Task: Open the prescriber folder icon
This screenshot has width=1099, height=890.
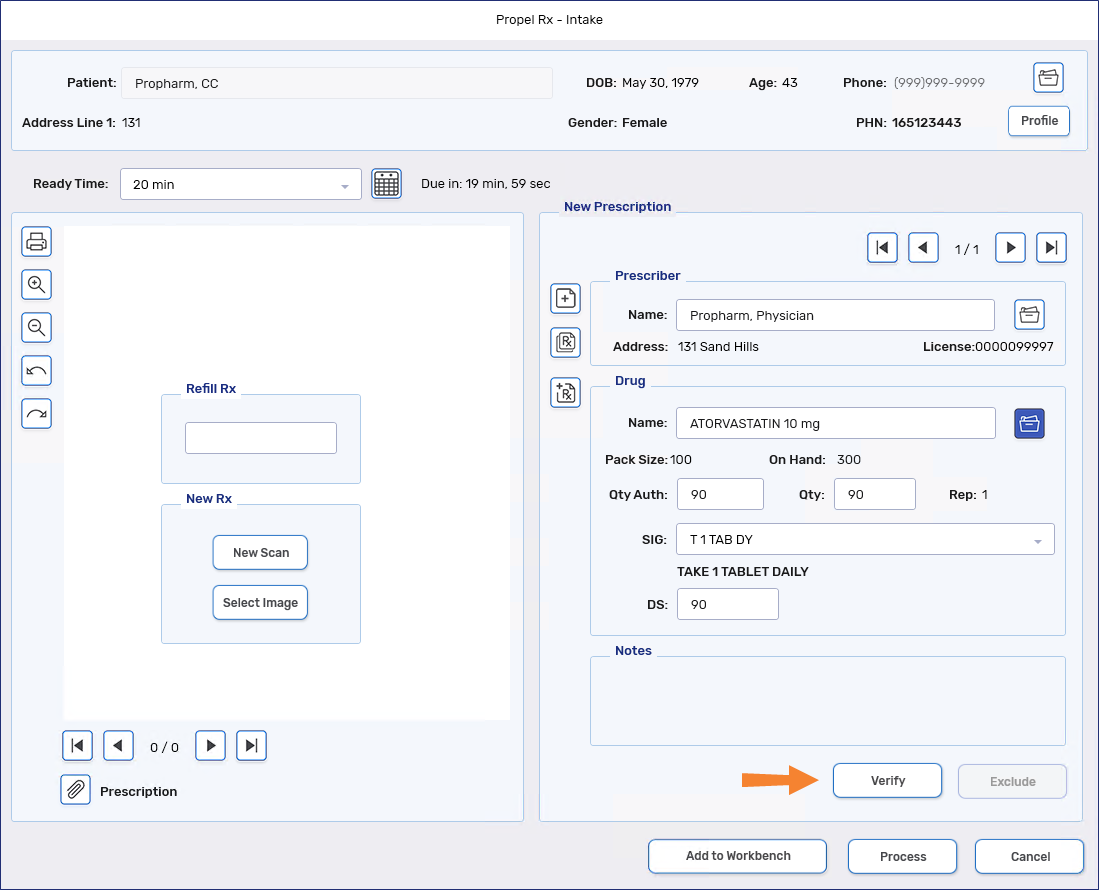Action: pos(1029,315)
